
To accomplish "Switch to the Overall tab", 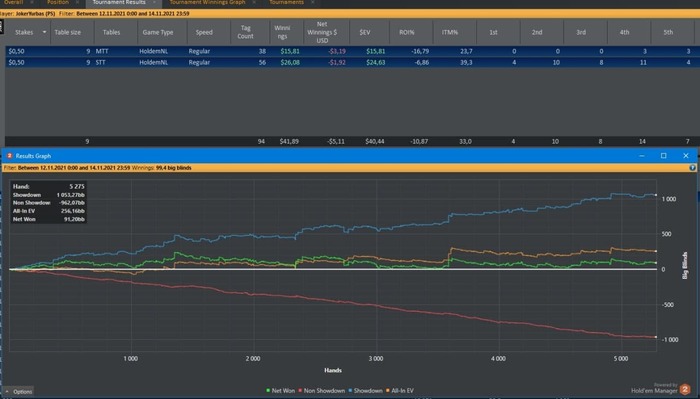I will [x=13, y=2].
